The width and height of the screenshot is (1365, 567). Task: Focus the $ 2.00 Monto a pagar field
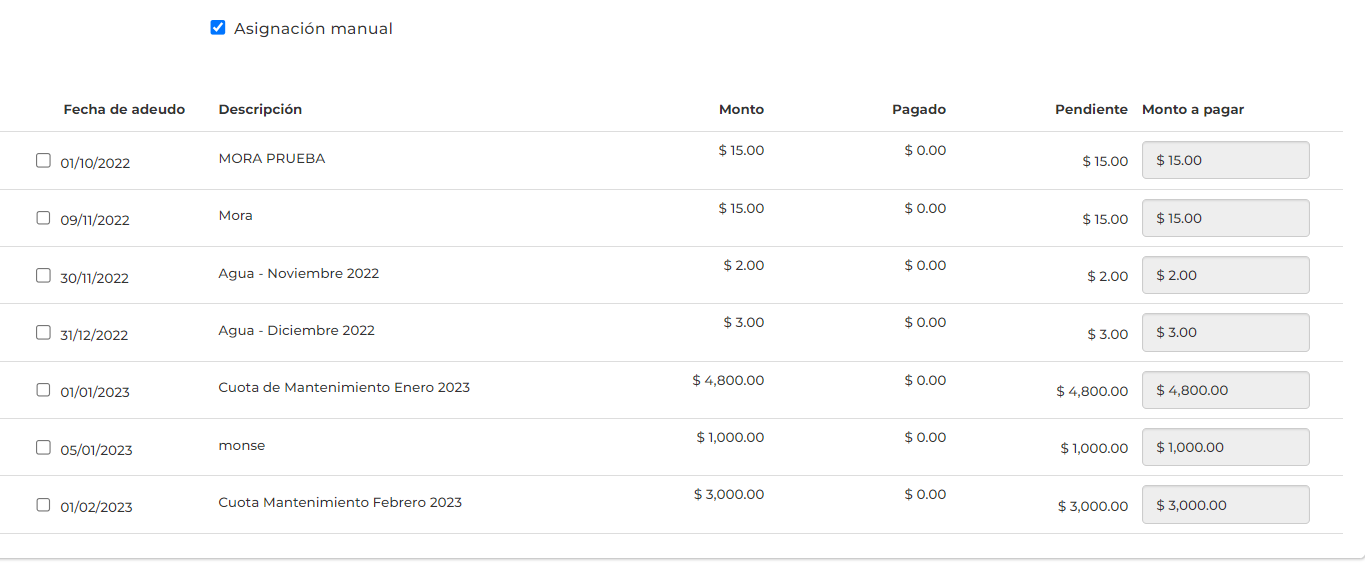(1225, 275)
